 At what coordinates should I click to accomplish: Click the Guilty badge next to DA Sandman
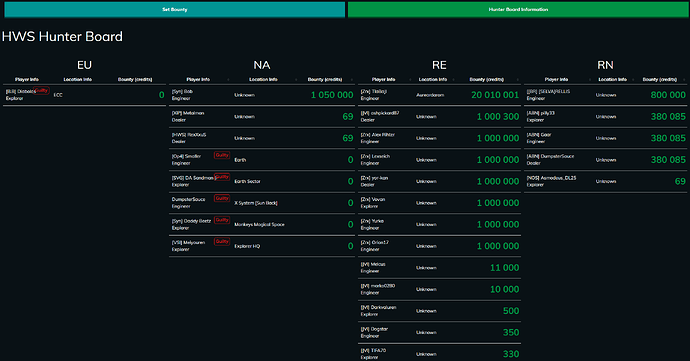[222, 177]
